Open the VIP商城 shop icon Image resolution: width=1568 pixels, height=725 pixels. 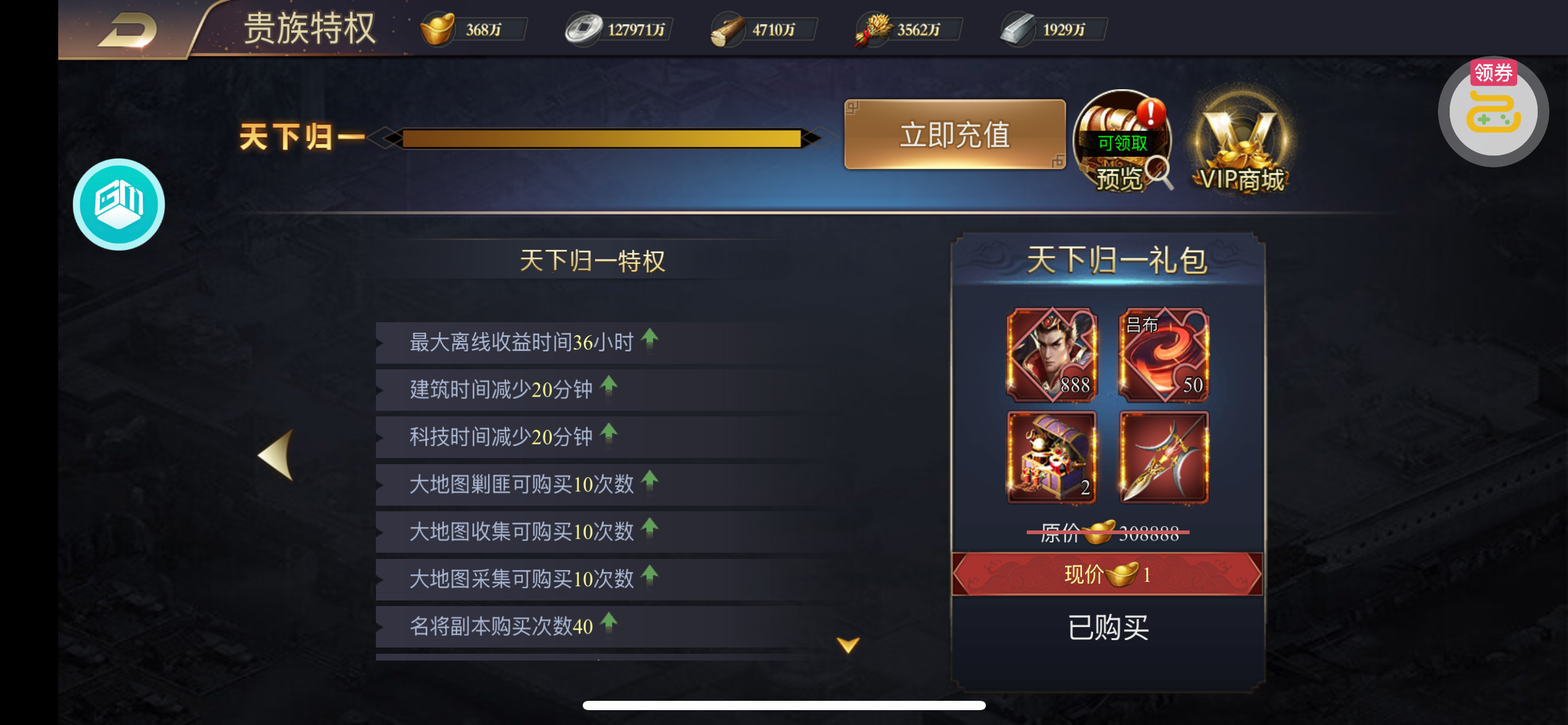pyautogui.click(x=1241, y=141)
